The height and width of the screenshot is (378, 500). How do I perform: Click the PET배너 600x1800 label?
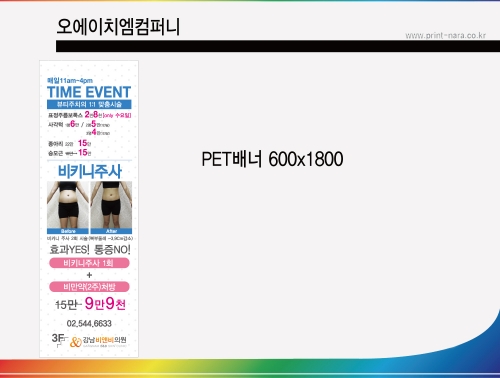(x=272, y=159)
